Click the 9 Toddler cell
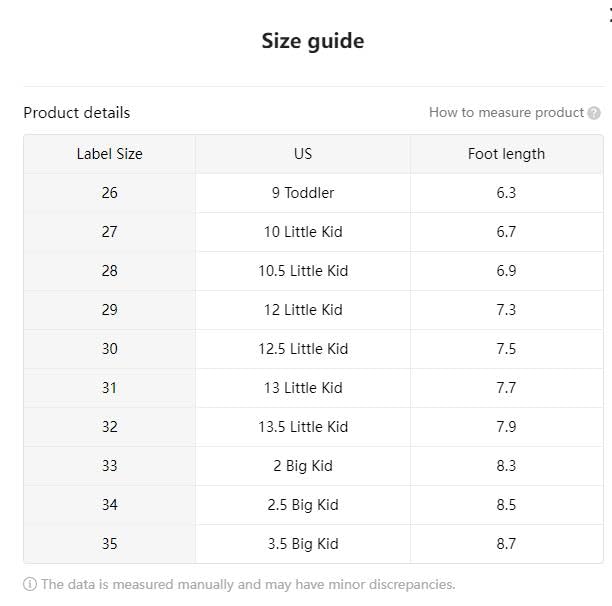 pos(303,193)
